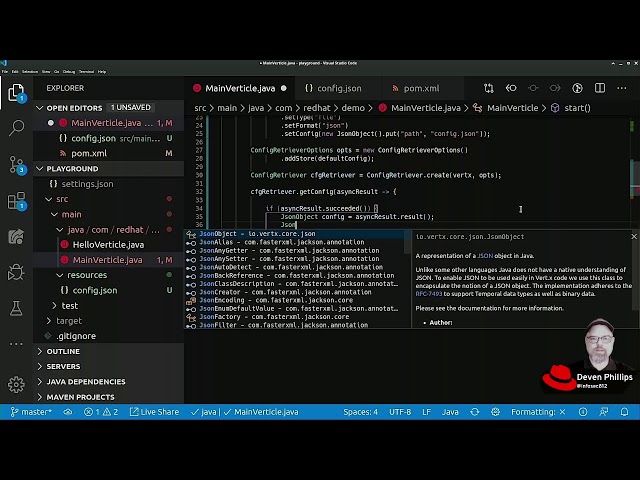Collapse the Open Editors section

pyautogui.click(x=40, y=108)
